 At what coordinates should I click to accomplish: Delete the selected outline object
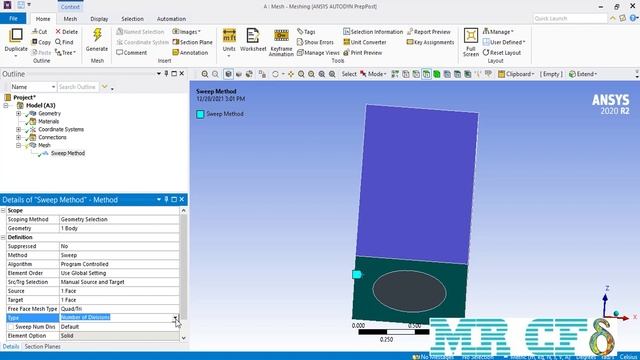coord(66,31)
